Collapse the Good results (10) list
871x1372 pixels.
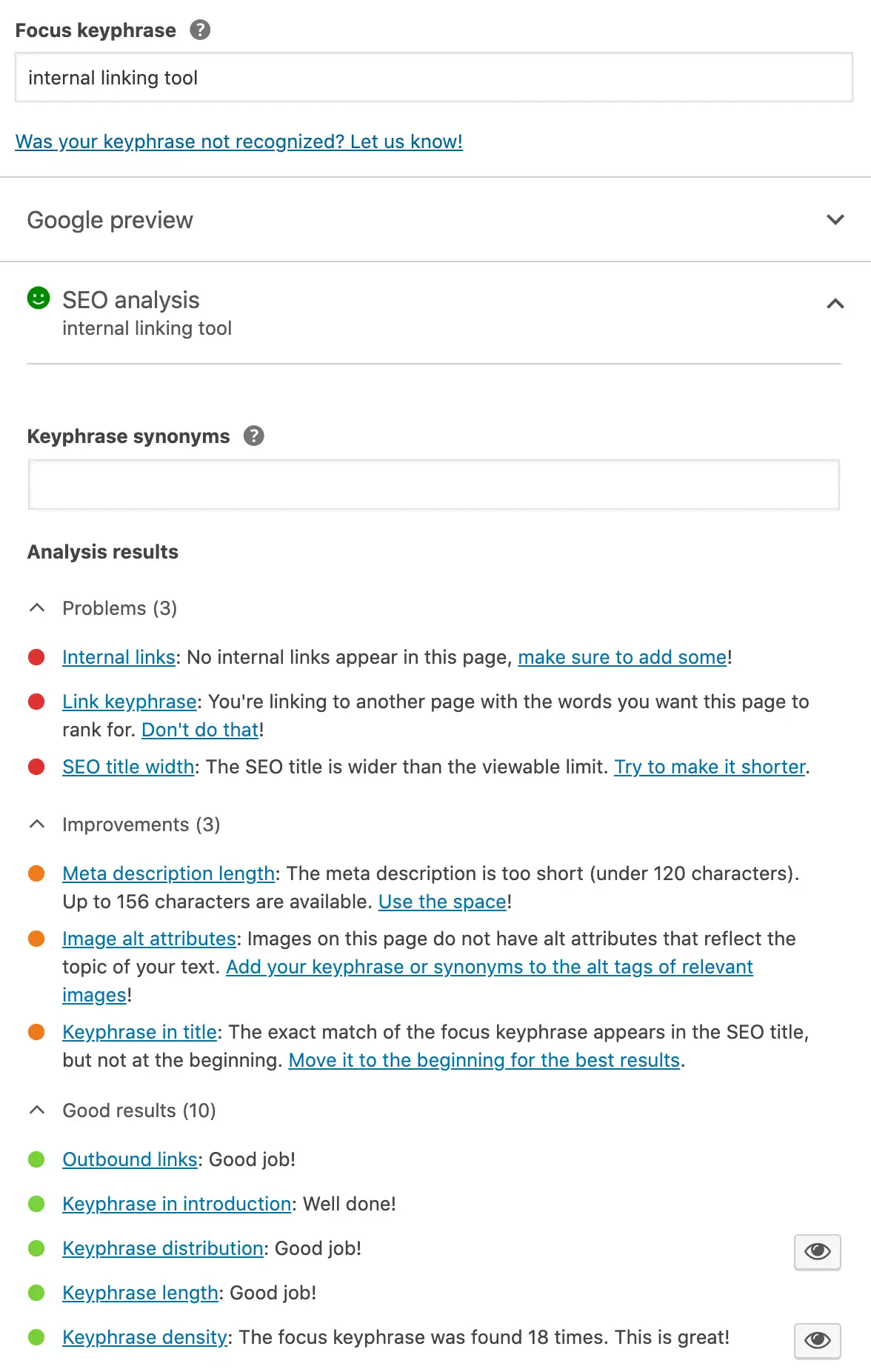pos(121,1110)
